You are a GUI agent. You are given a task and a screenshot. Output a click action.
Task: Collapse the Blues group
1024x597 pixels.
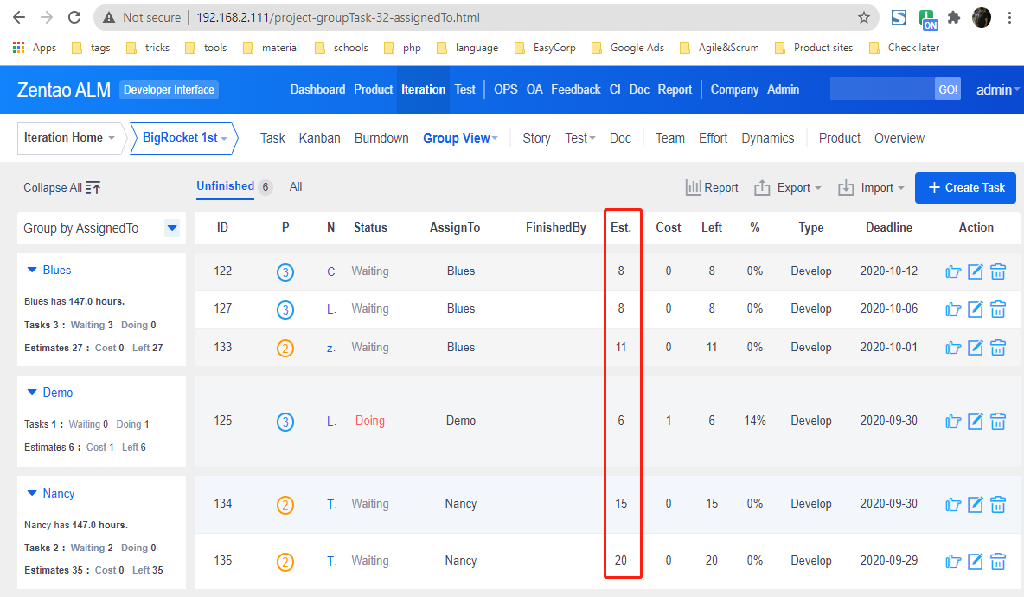point(32,270)
